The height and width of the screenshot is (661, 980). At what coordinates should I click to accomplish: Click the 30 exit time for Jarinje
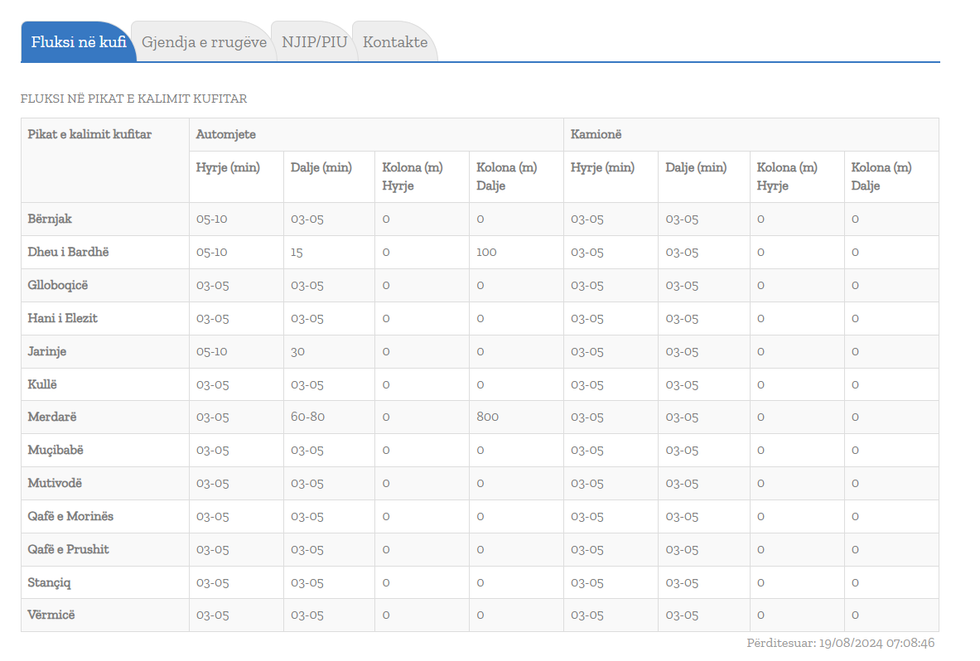click(x=298, y=351)
